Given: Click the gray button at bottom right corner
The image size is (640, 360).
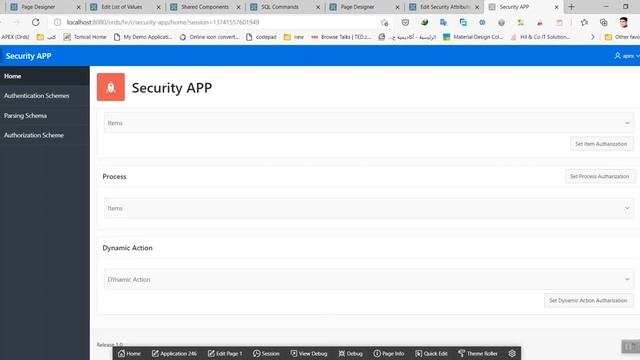Looking at the screenshot, I should [630, 347].
